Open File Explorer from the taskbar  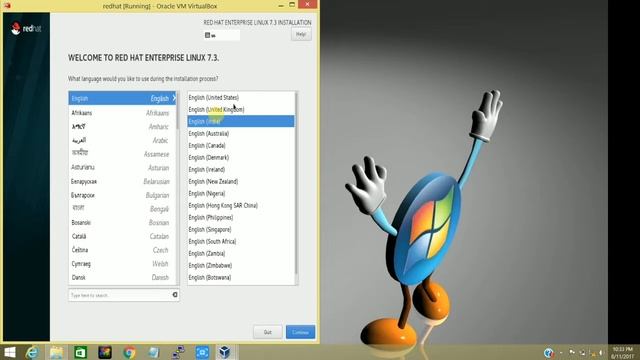[56, 352]
